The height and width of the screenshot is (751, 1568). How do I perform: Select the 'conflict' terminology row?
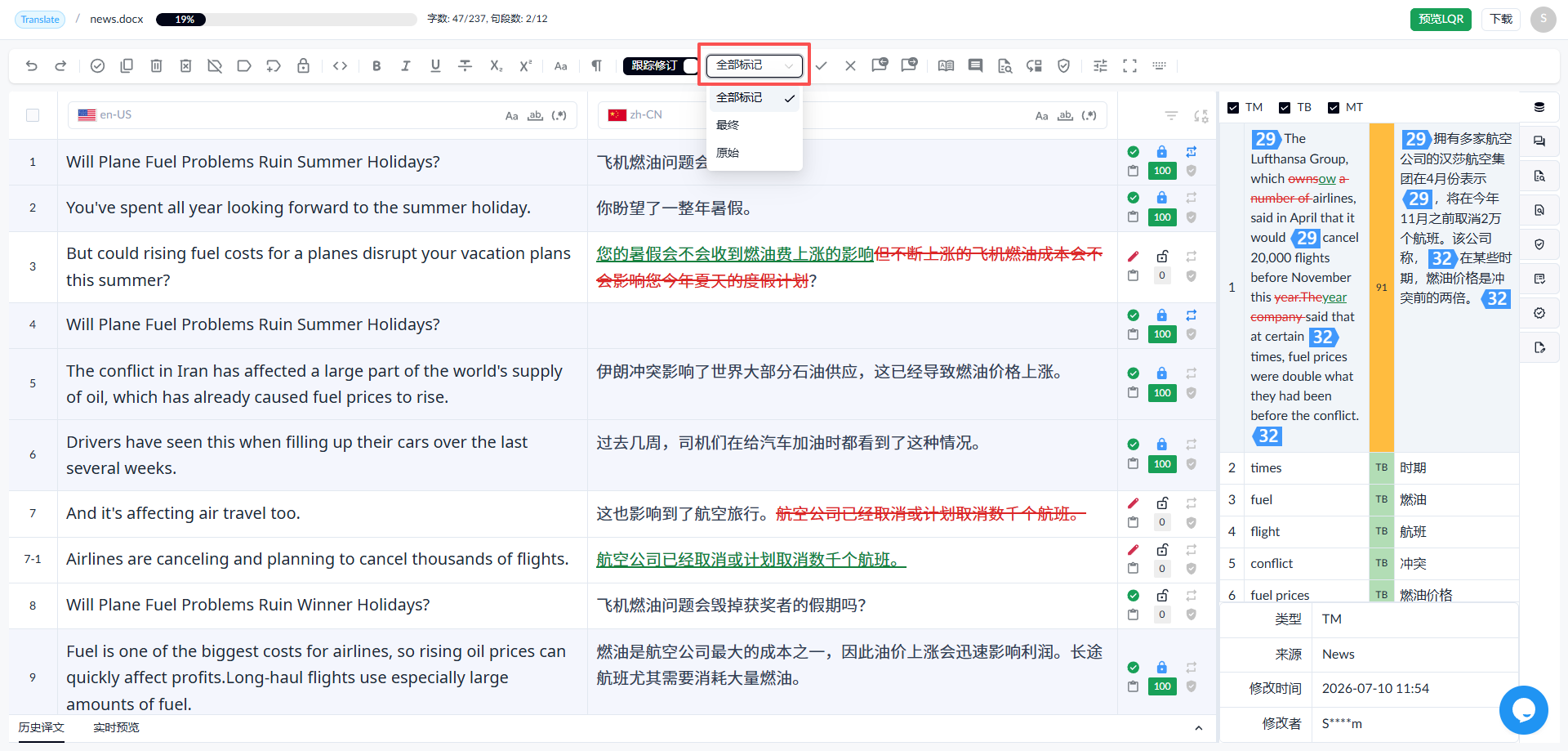pos(1369,563)
